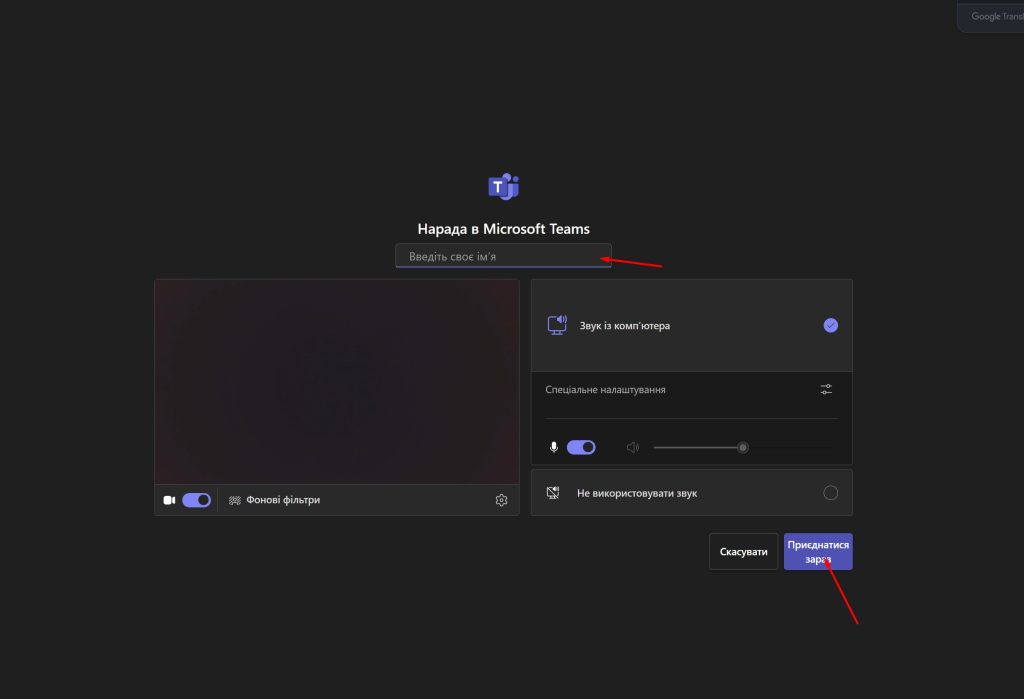Expand the Спеціальне налаштування section label
1024x699 pixels.
click(x=605, y=389)
